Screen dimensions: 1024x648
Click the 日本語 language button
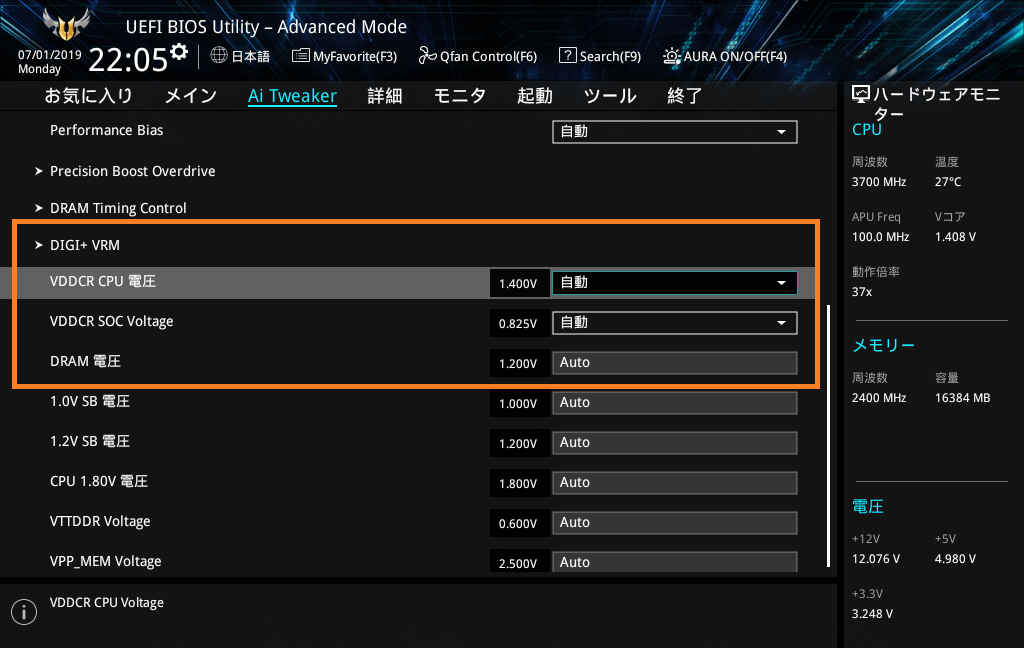click(251, 56)
